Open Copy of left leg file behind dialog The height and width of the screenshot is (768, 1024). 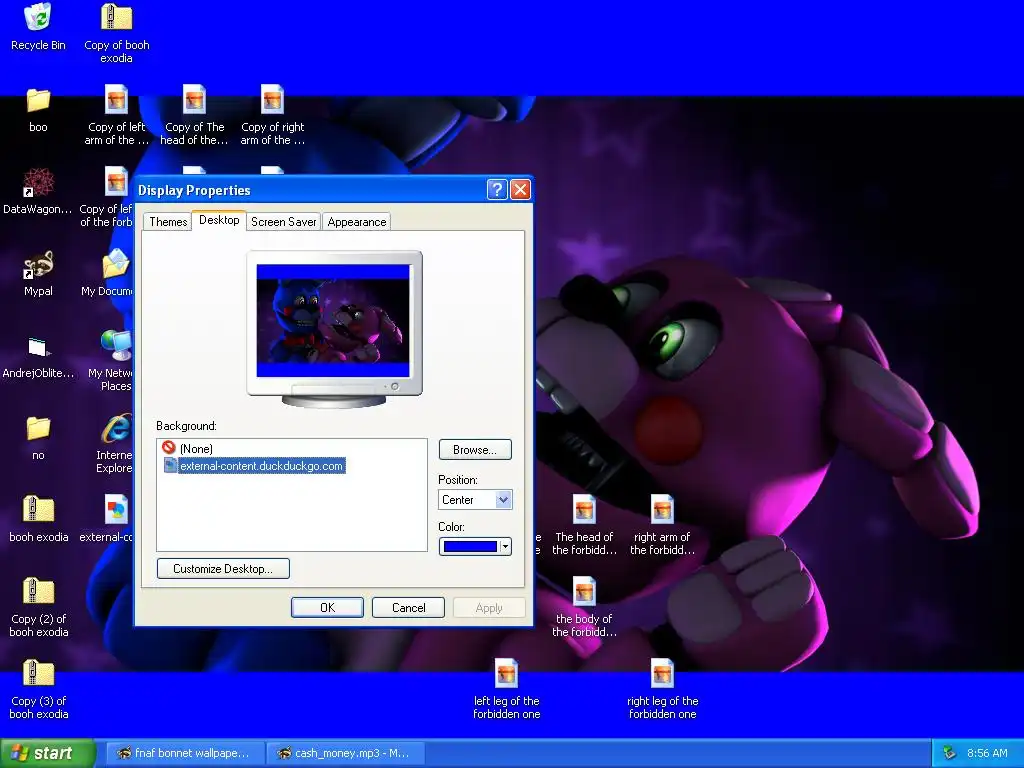tap(116, 182)
